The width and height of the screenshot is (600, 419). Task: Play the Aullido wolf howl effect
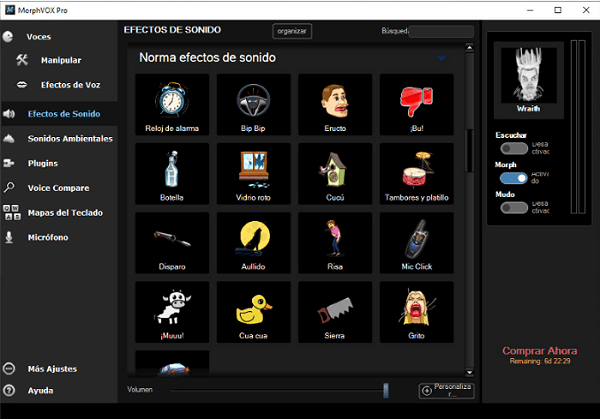coord(253,243)
